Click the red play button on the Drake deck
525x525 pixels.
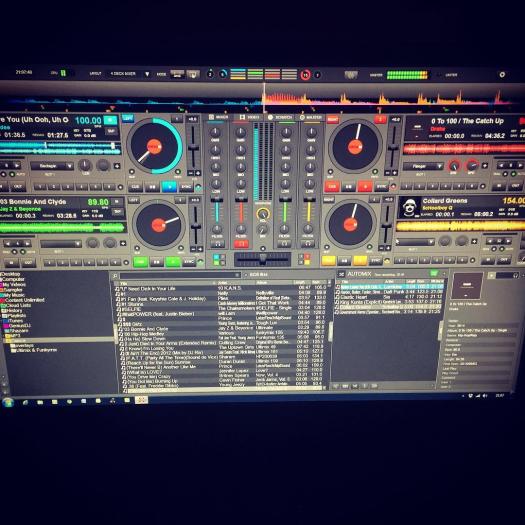click(365, 186)
